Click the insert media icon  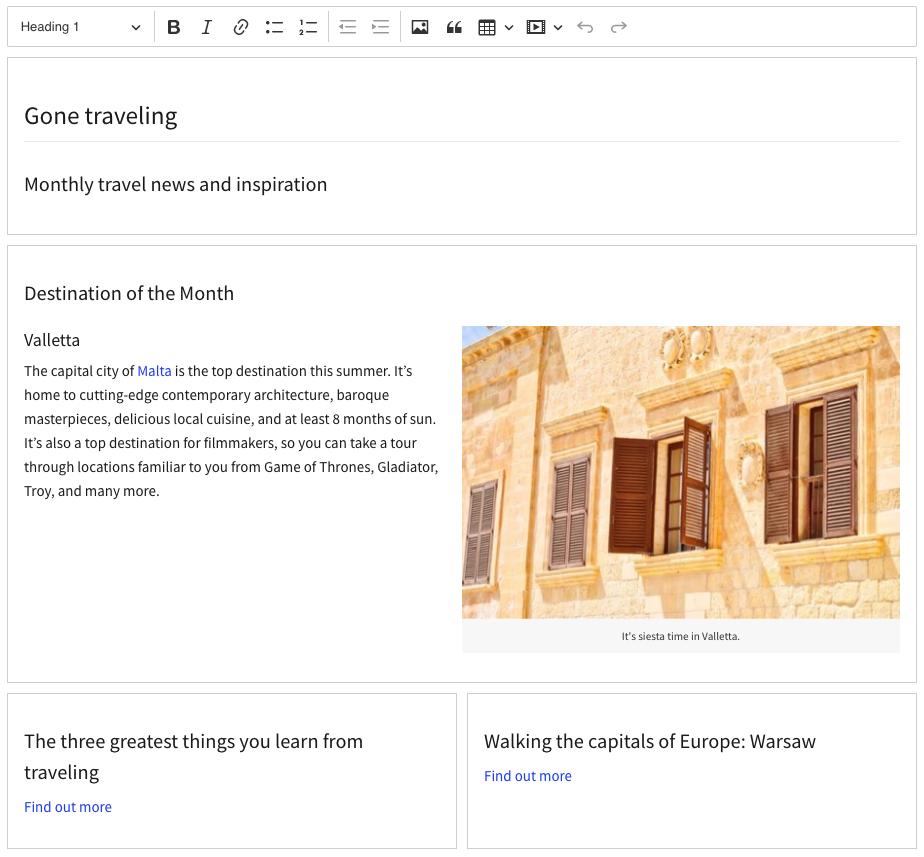[536, 28]
